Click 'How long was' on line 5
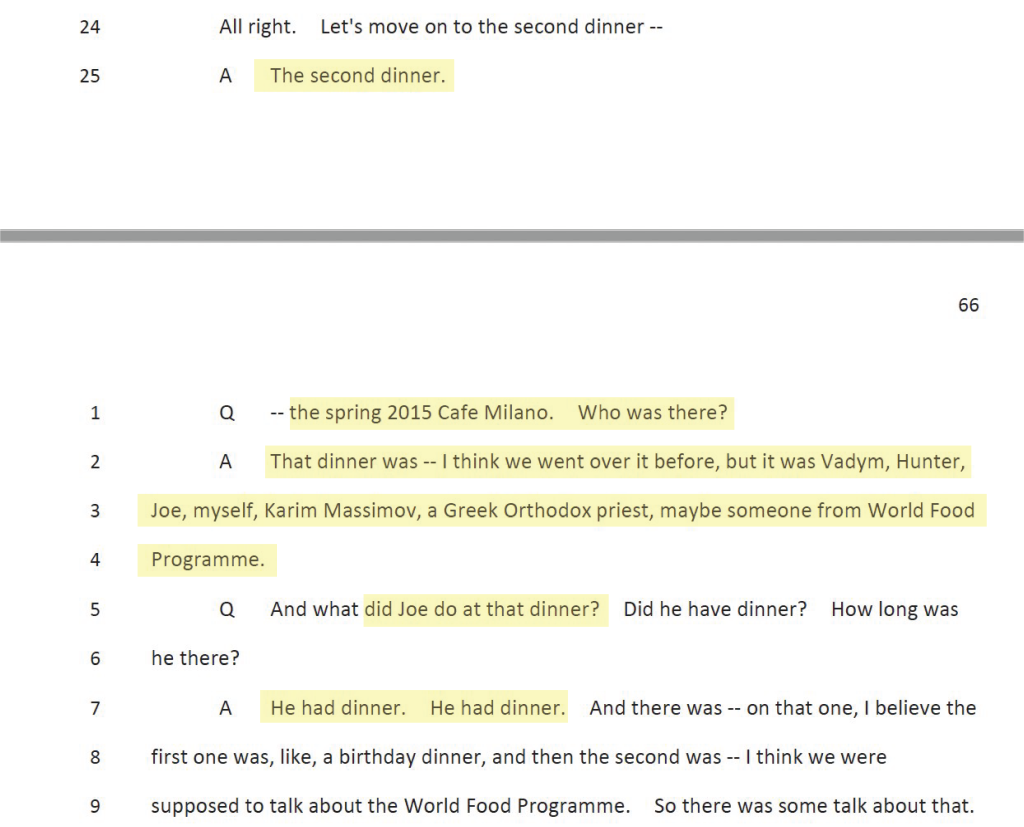 (x=895, y=609)
